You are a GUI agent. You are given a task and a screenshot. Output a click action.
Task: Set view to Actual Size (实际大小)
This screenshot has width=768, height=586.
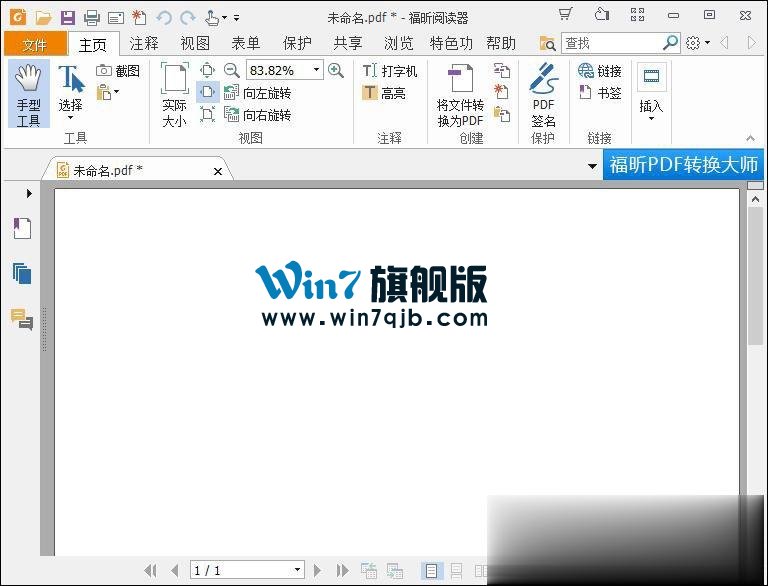(x=174, y=95)
